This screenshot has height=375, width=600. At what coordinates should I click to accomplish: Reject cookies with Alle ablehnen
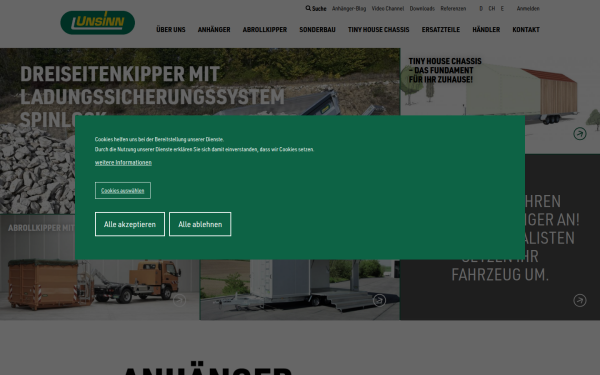(x=200, y=224)
